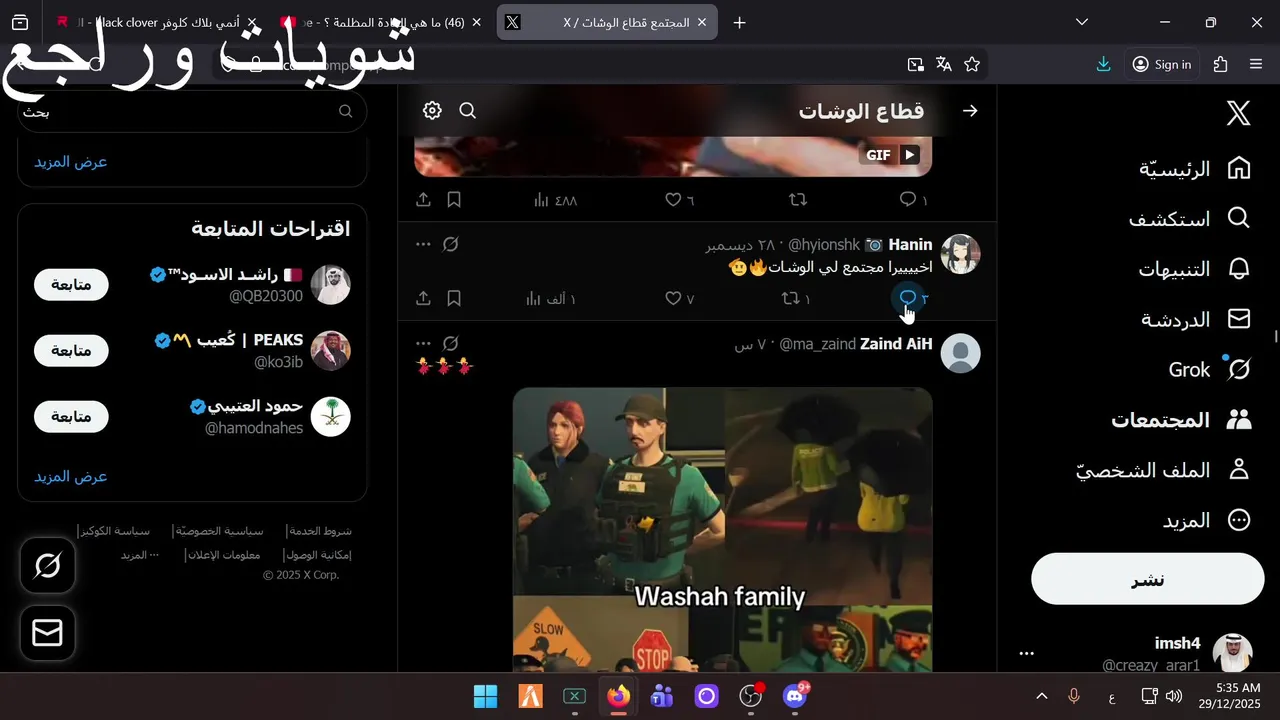Show more follow suggestions link
Viewport: 1280px width, 720px height.
tap(71, 476)
